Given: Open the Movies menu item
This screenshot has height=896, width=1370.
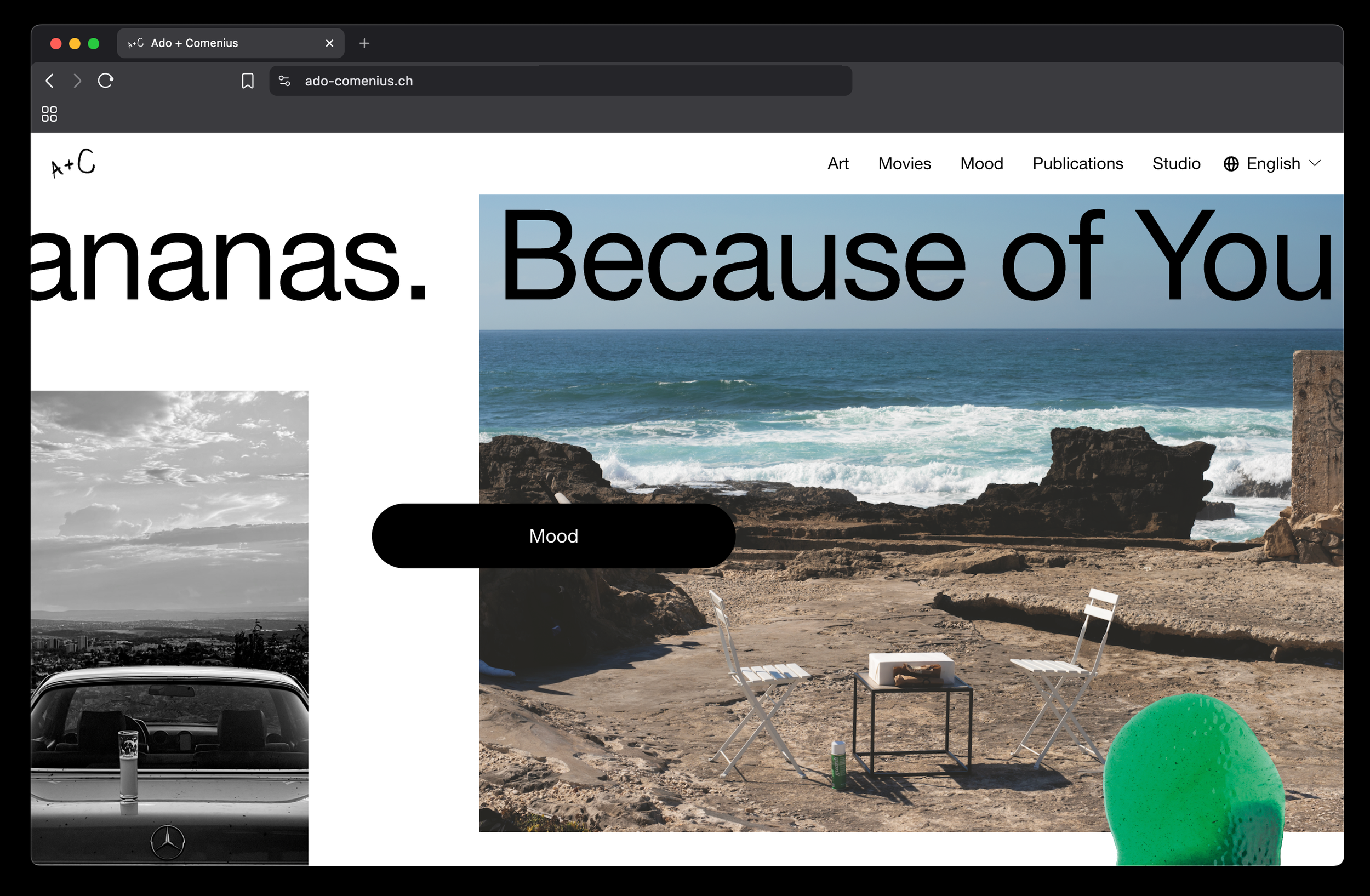Looking at the screenshot, I should coord(904,164).
